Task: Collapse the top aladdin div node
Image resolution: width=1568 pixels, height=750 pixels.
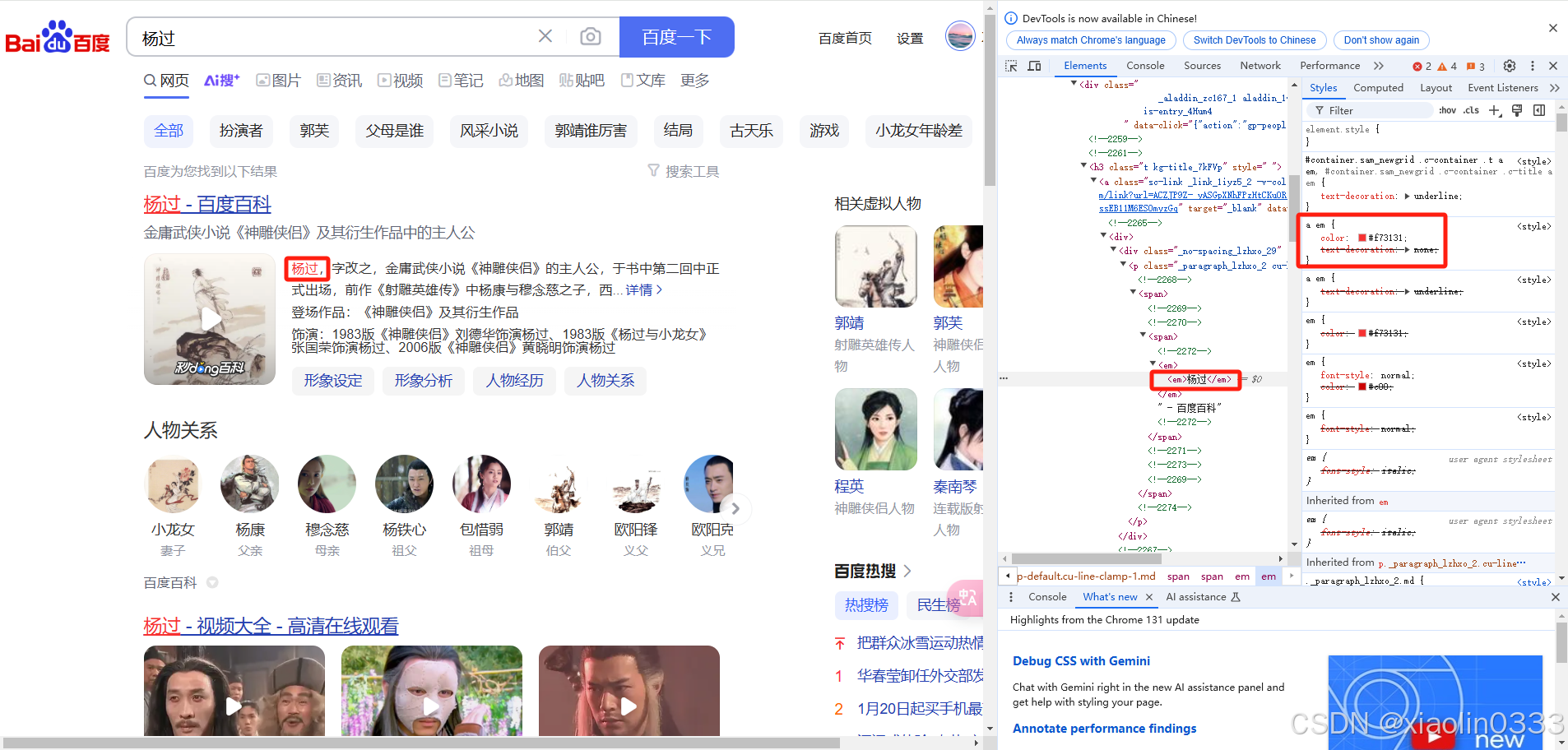Action: pos(1074,84)
